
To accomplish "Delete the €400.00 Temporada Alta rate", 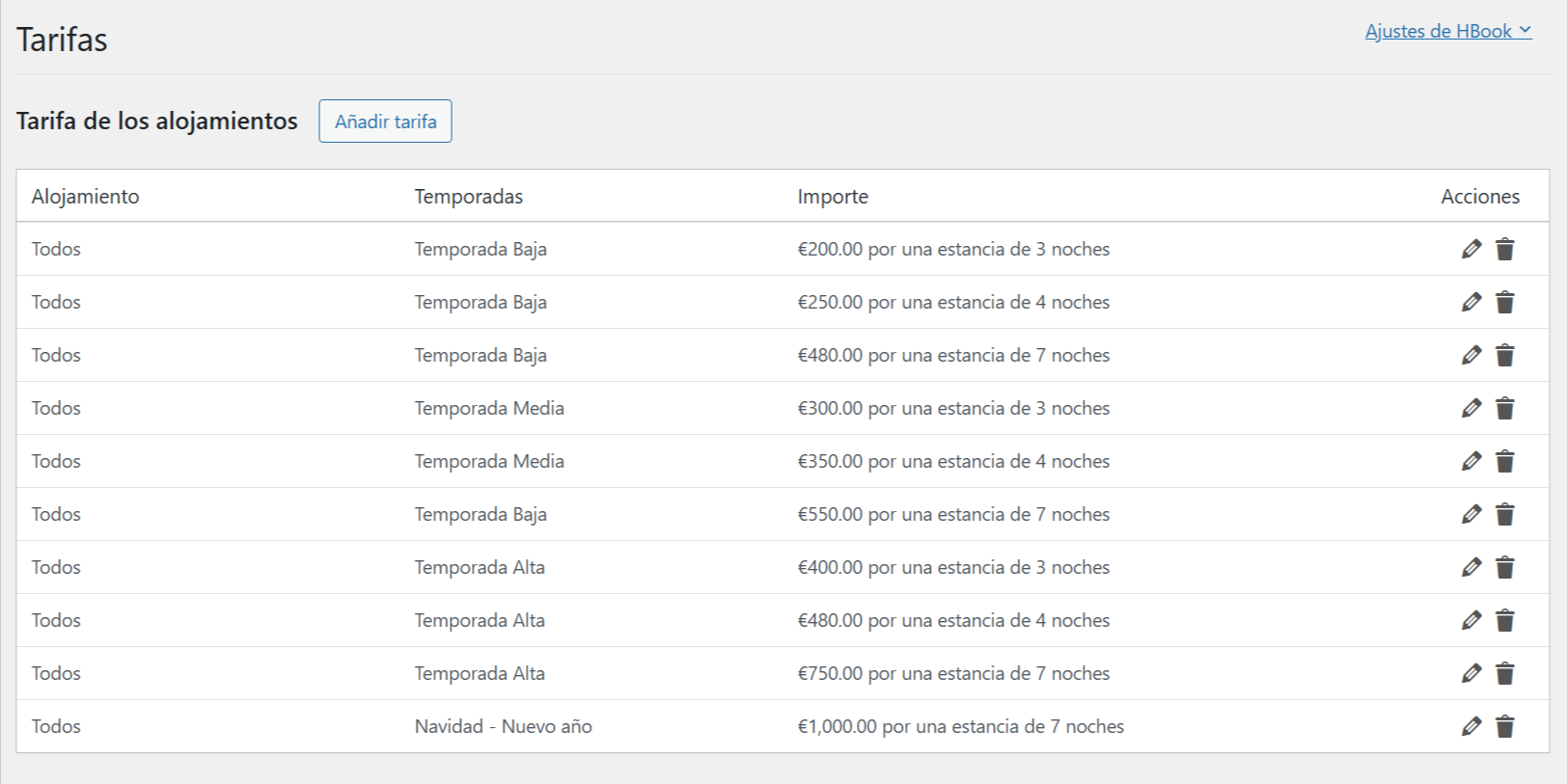I will coord(1504,567).
